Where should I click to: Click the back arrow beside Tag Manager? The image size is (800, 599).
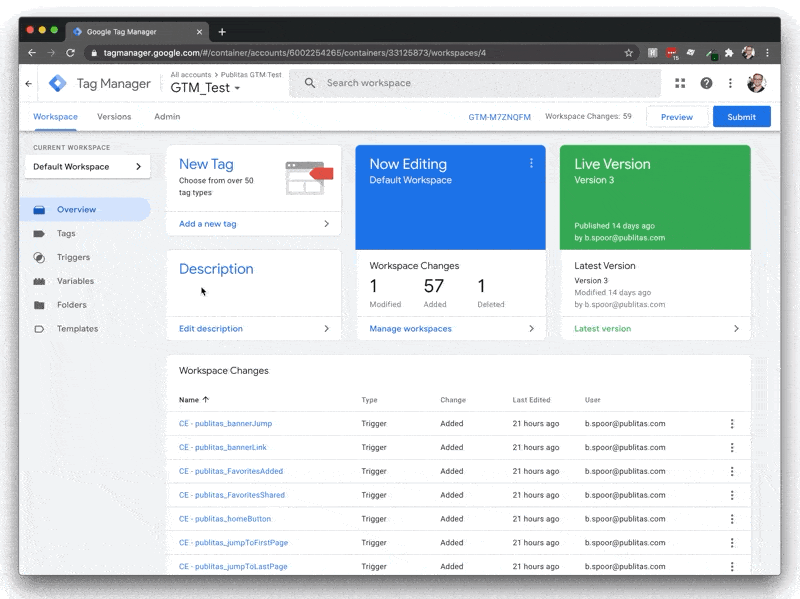click(x=28, y=84)
